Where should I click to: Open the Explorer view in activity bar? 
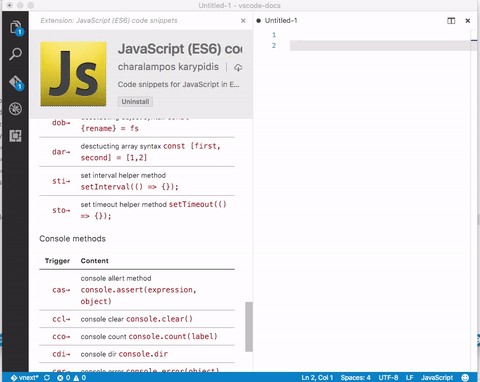pos(16,28)
